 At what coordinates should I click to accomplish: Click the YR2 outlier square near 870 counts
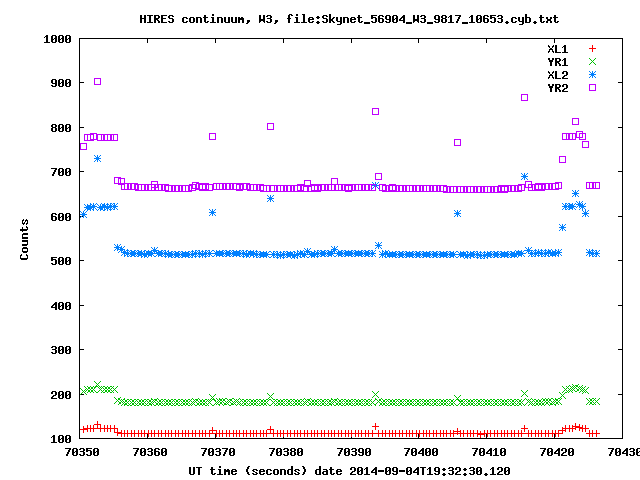pos(524,98)
